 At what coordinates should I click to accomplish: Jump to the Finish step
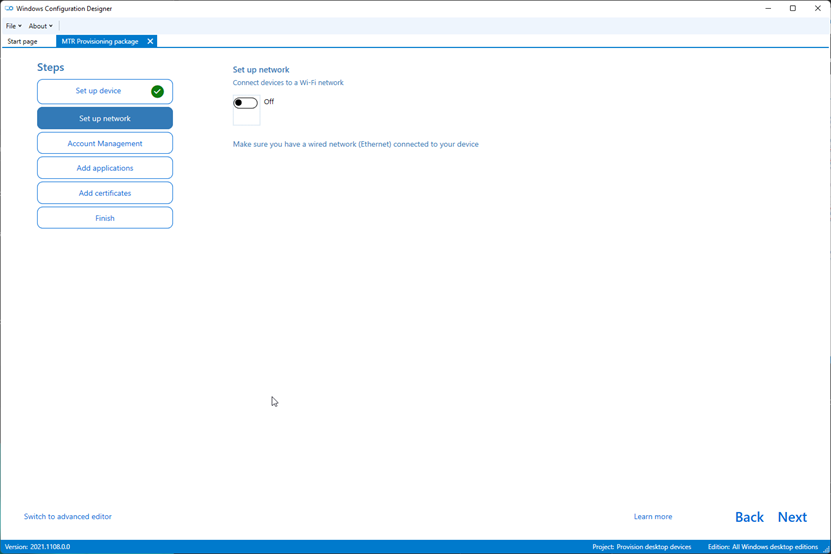105,218
